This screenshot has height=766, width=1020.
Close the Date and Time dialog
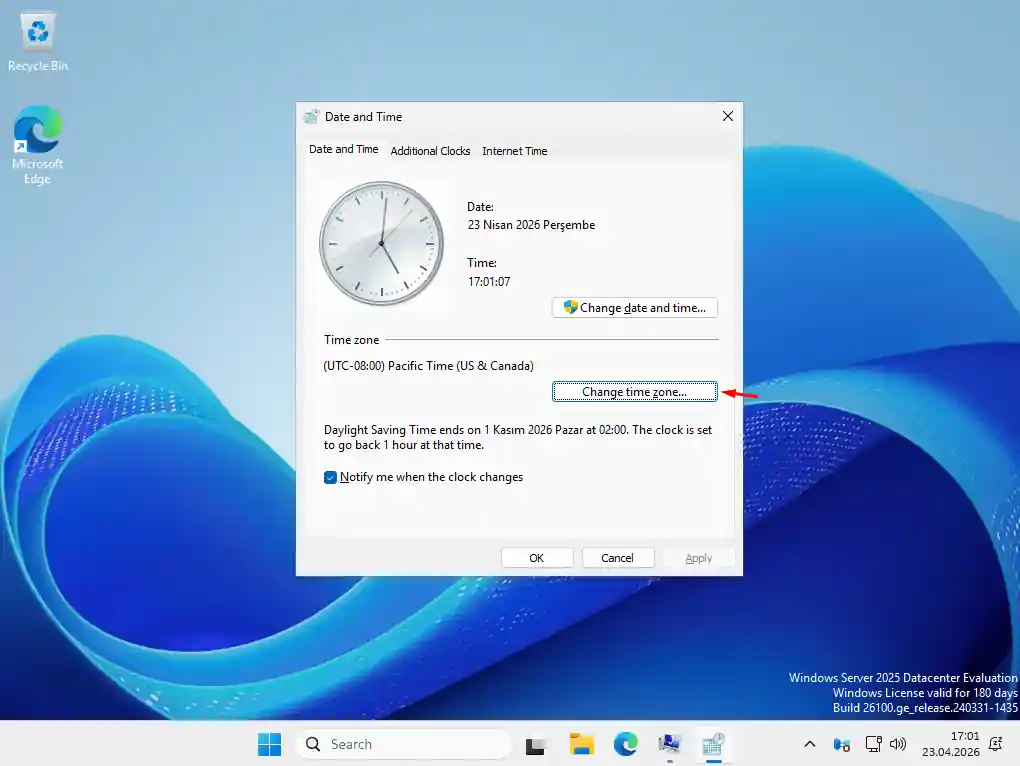click(727, 116)
